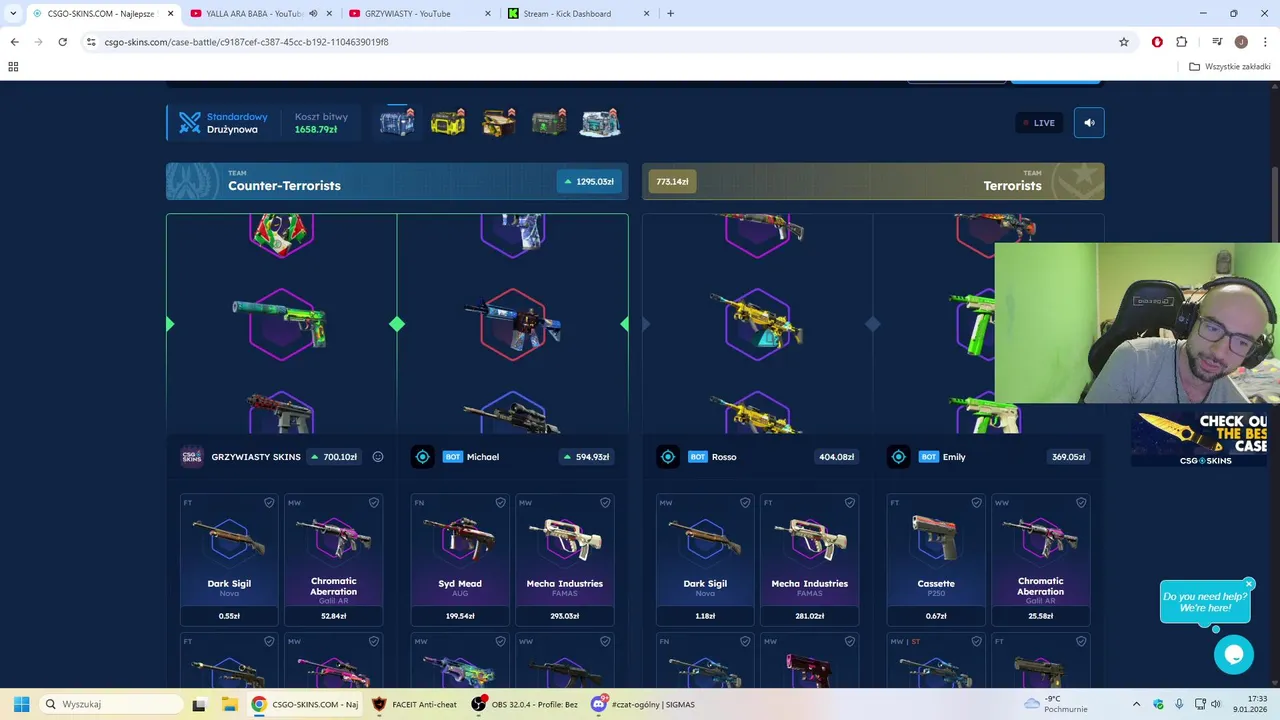Click the Counter-Terrorists team header

pos(397,181)
